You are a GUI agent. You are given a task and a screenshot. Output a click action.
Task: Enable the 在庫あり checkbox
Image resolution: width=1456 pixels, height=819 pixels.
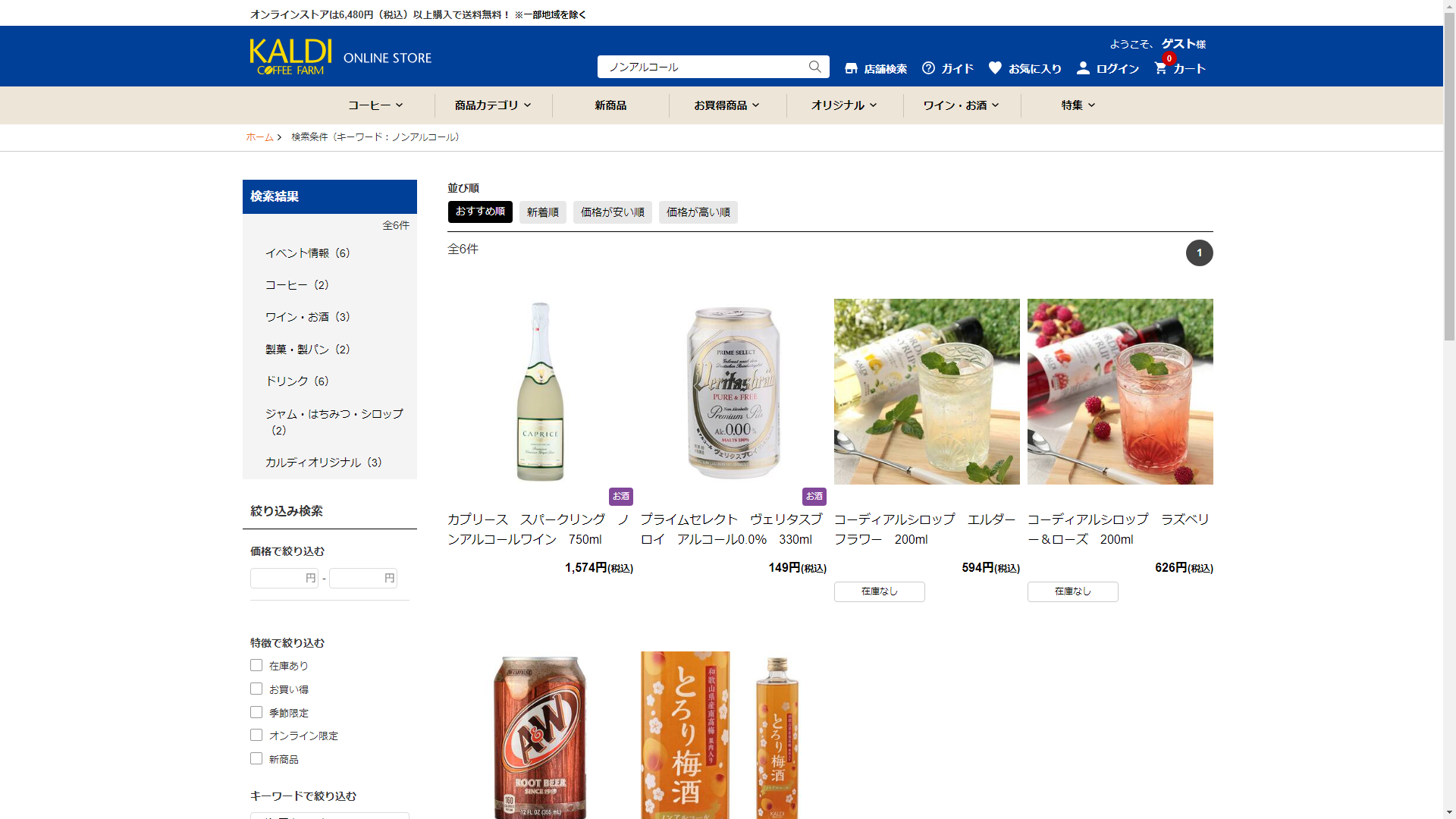[256, 665]
